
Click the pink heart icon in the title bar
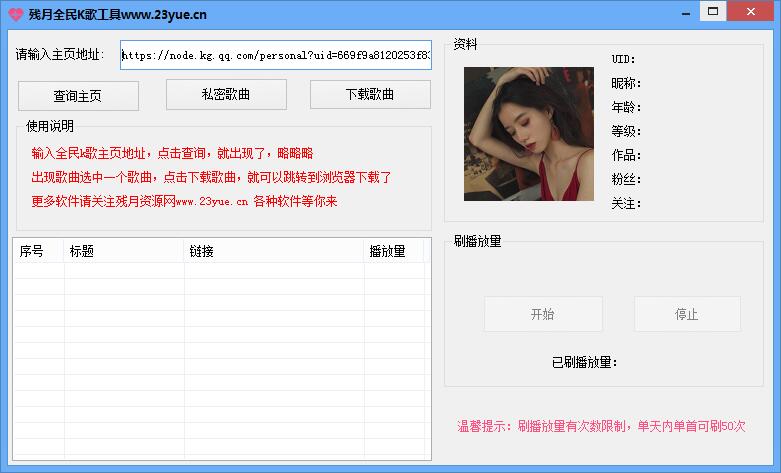15,13
